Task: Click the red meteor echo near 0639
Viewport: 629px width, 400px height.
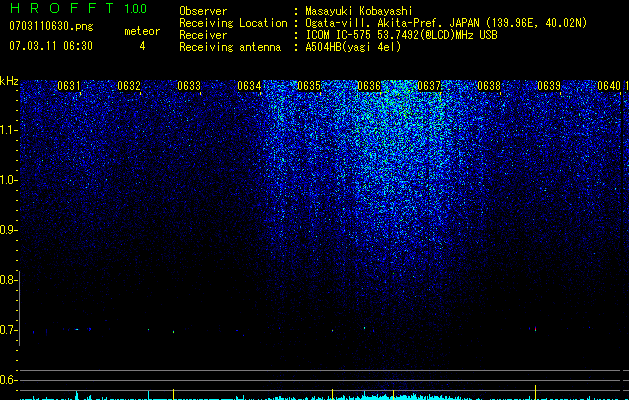Action: [x=536, y=329]
